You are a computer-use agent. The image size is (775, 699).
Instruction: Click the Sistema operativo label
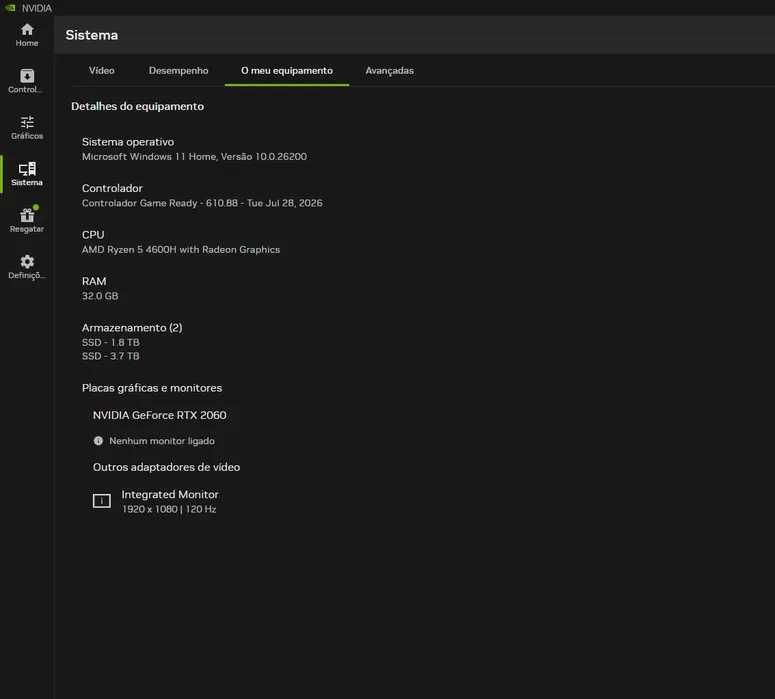[128, 142]
